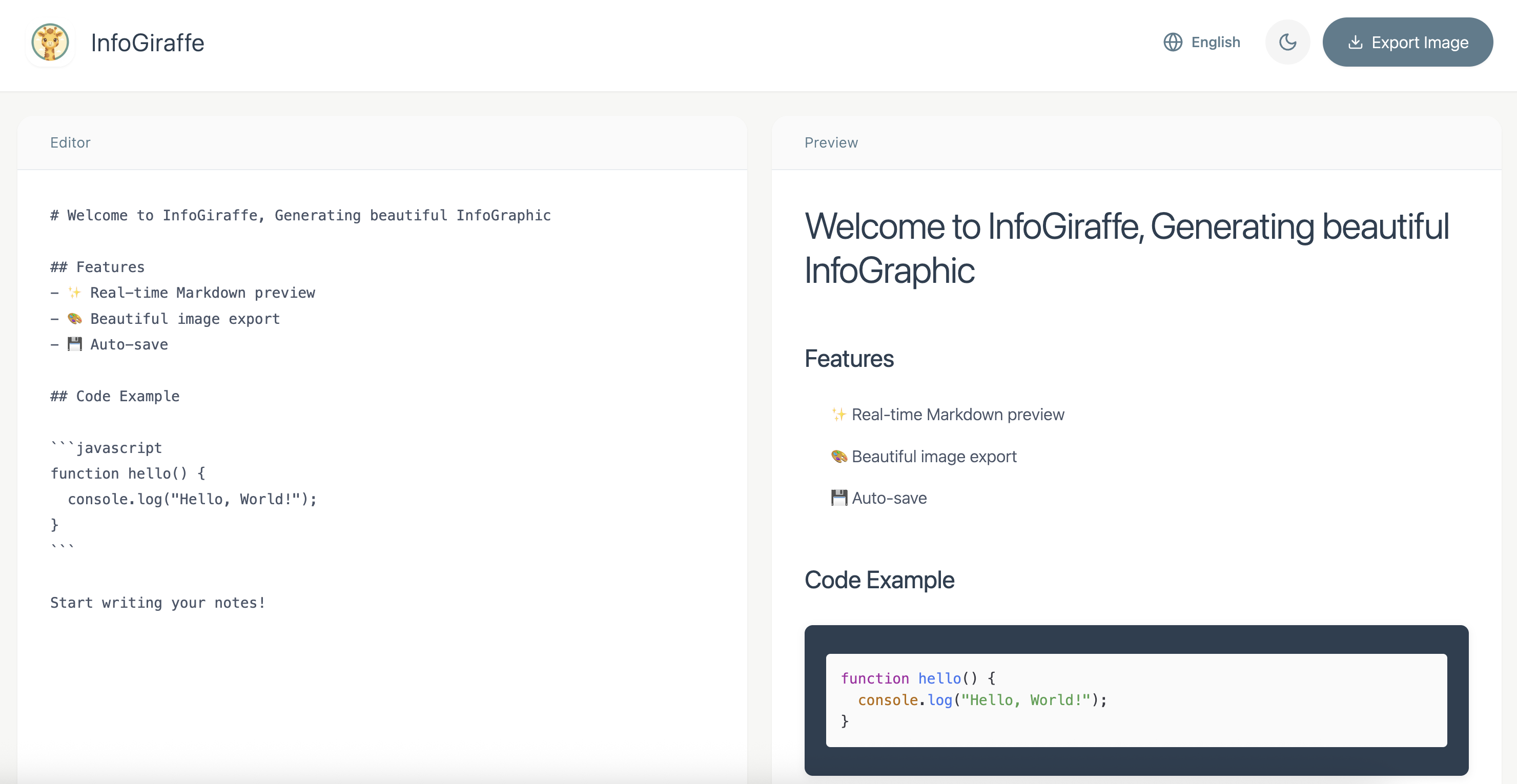Place cursor in 'Start writing your notes!' line

158,603
